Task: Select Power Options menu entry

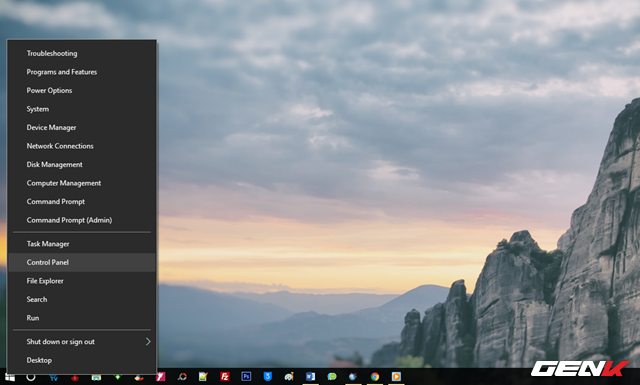Action: click(x=82, y=90)
